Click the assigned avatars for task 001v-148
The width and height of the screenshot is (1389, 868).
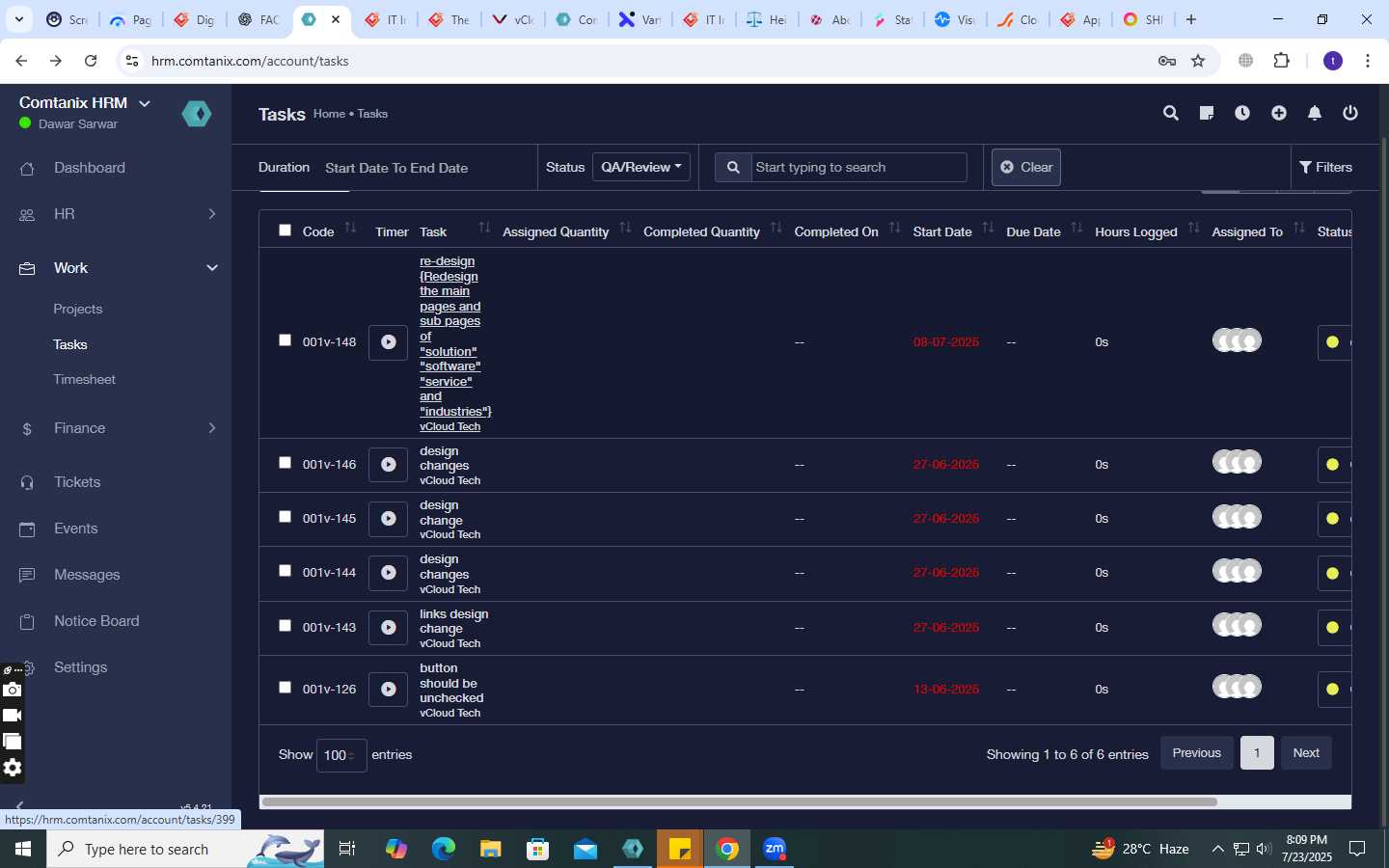1237,340
